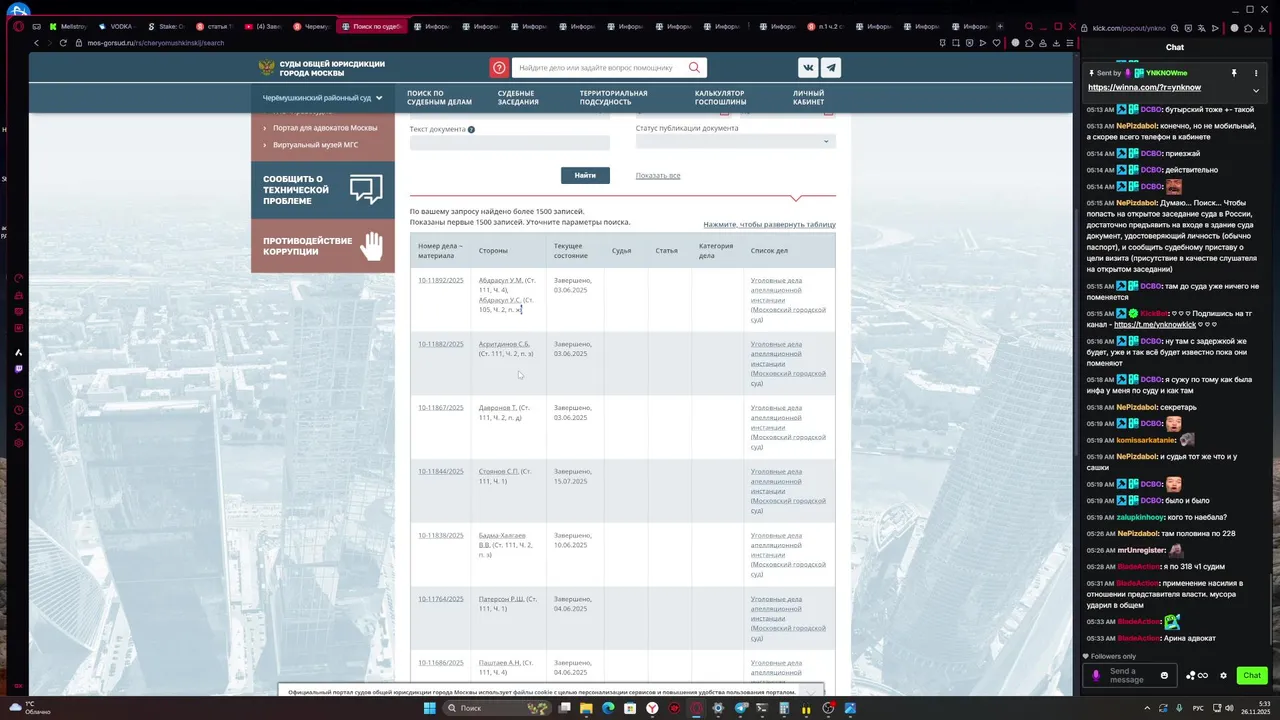Click Сообщить о технической проблеме banner
Viewport: 1280px width, 720px height.
click(x=323, y=190)
